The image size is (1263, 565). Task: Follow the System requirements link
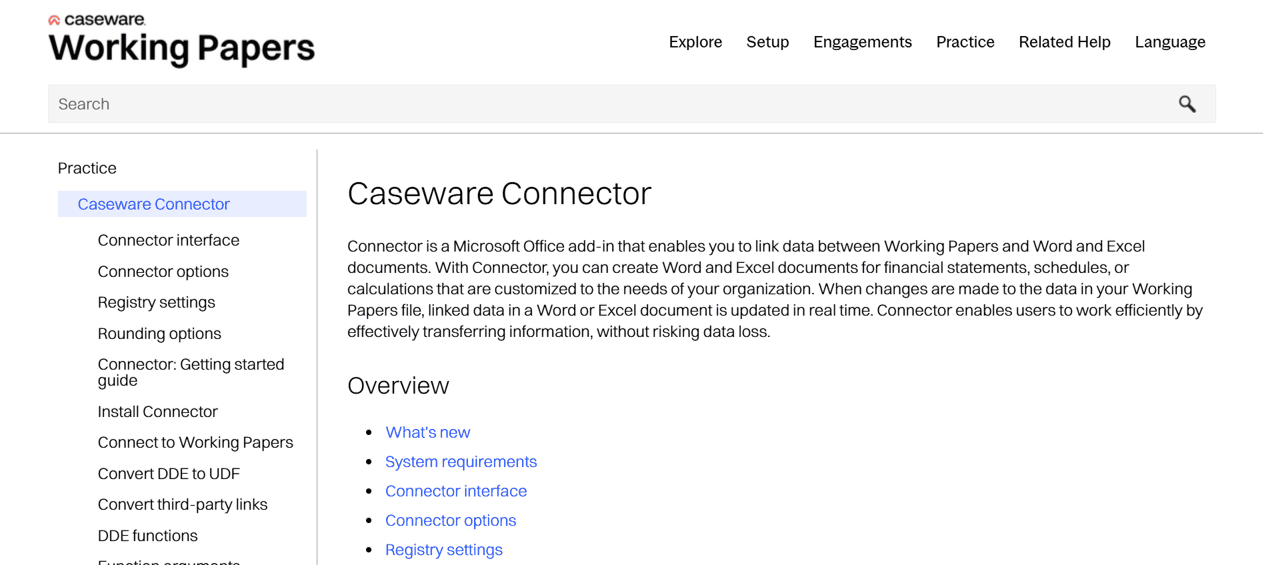461,461
